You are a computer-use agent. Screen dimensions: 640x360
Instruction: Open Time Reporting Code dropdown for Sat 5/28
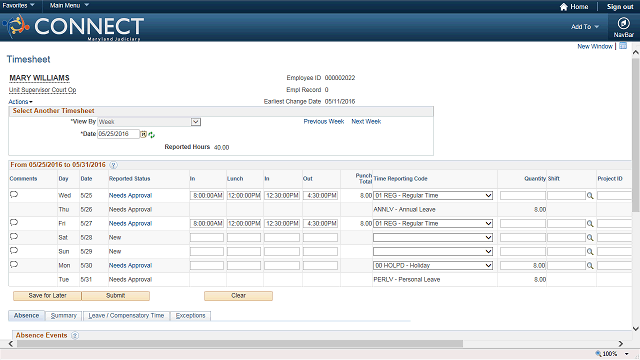pyautogui.click(x=433, y=238)
